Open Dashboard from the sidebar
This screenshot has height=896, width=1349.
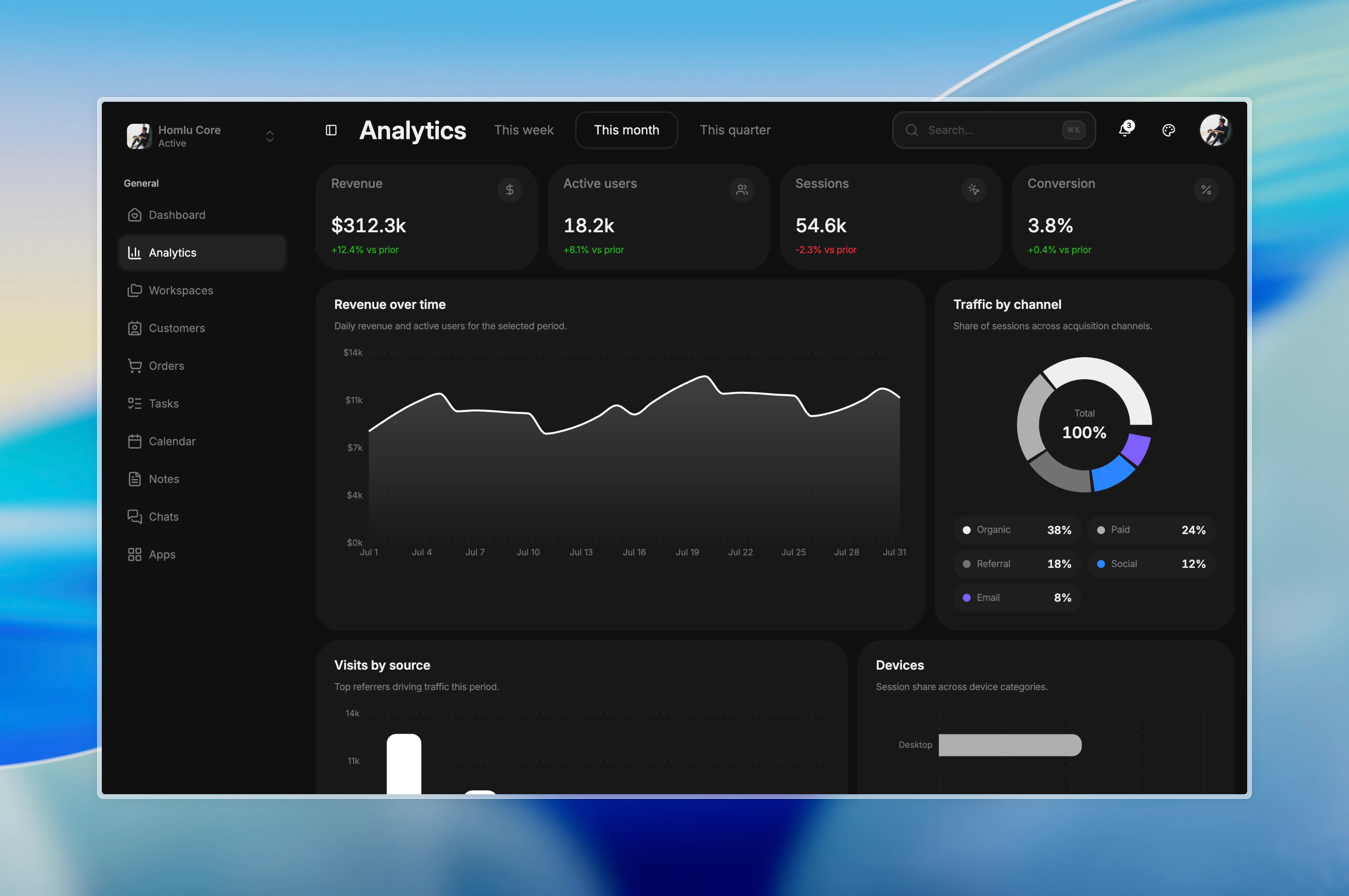point(202,215)
